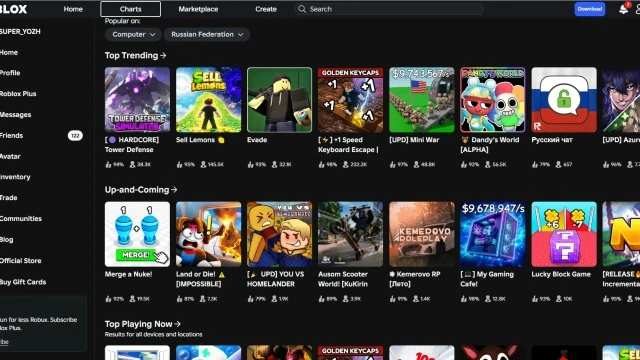Open Blog in the sidebar

(7, 240)
